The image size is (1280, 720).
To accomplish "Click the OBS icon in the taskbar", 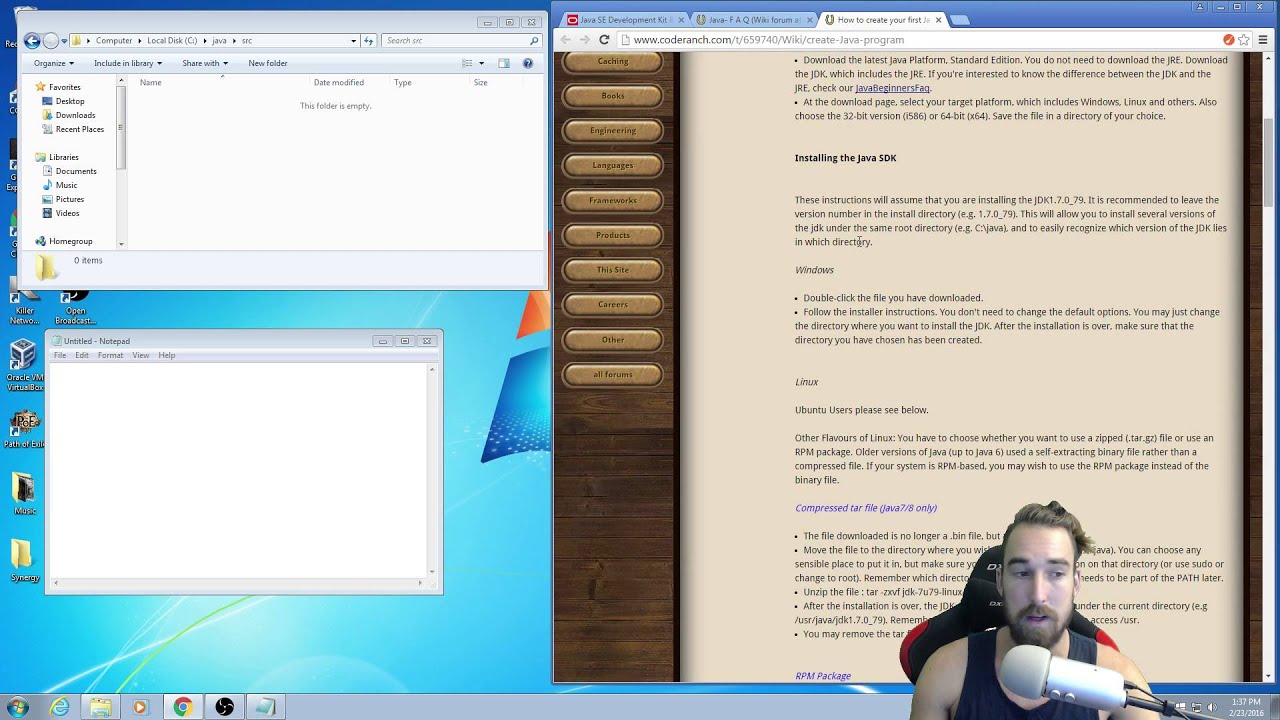I will [224, 707].
